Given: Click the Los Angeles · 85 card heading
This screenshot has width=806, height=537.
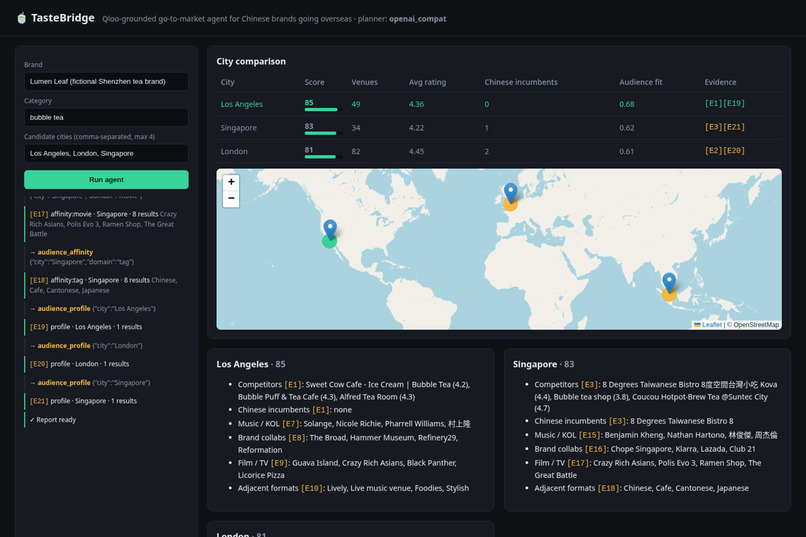Looking at the screenshot, I should (x=251, y=364).
